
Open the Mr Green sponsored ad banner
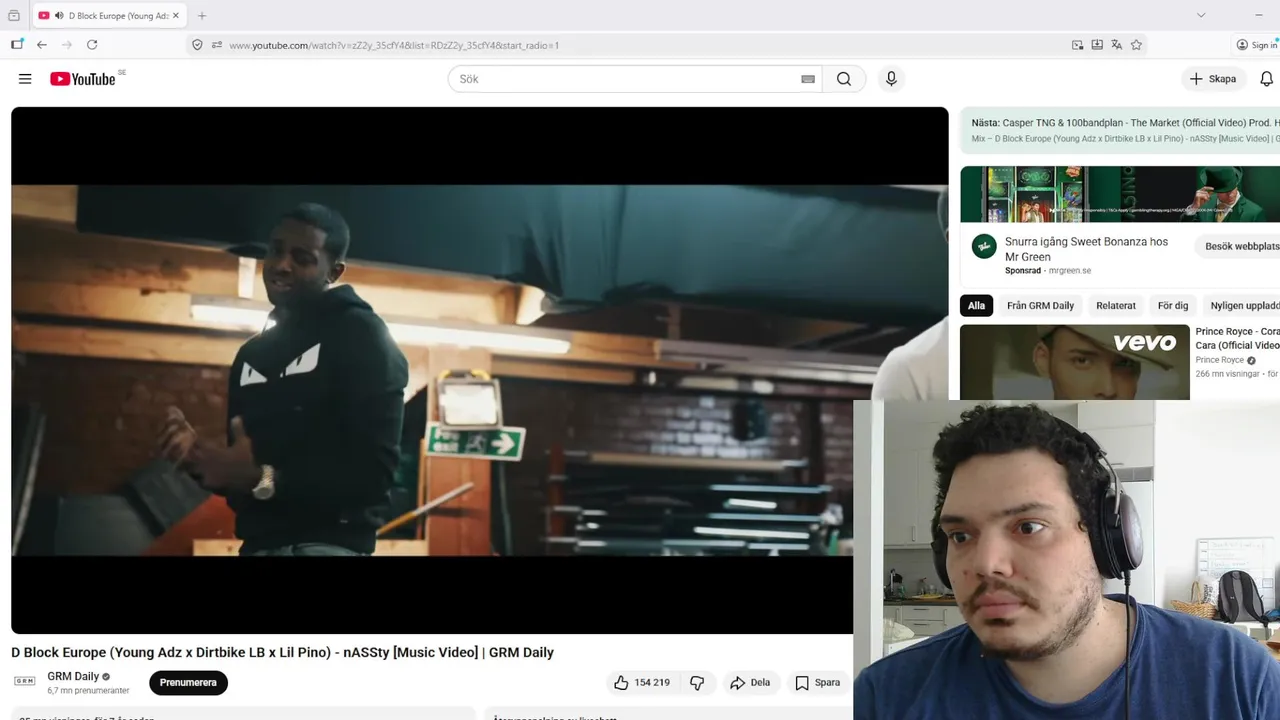click(x=1120, y=194)
